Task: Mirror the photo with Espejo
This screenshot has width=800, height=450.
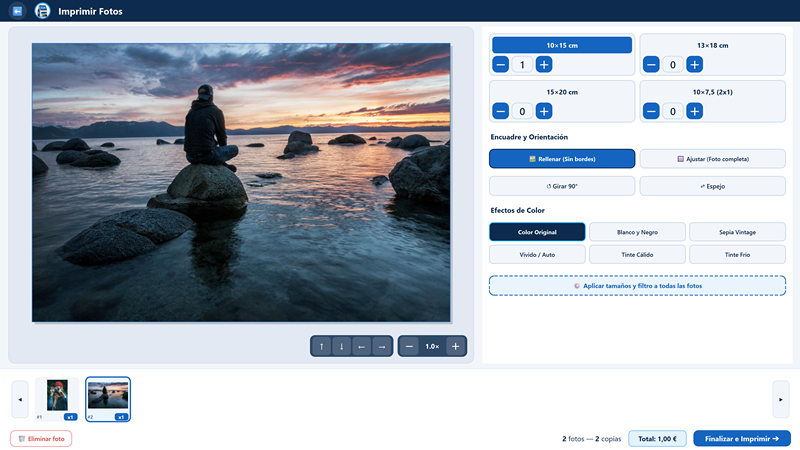Action: [x=712, y=186]
